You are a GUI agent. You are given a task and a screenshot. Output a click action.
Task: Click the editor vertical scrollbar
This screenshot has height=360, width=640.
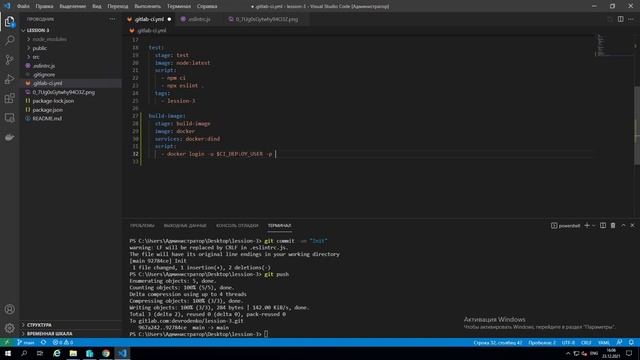coord(637,126)
